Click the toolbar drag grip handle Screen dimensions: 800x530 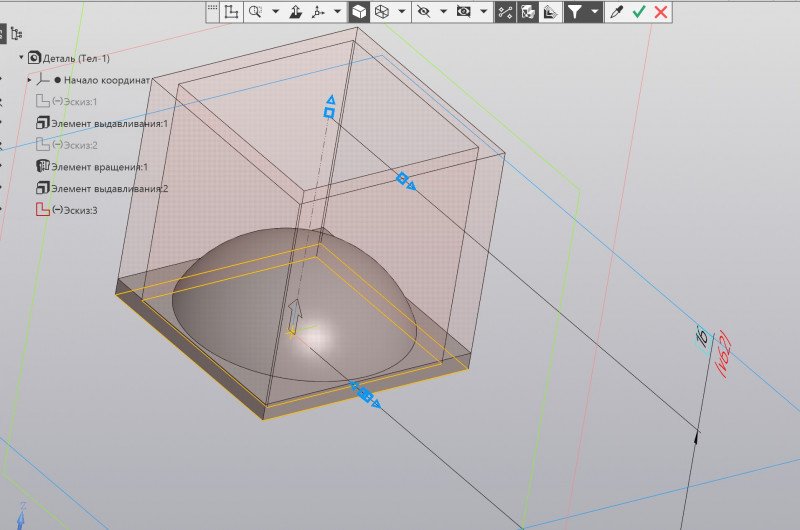212,8
